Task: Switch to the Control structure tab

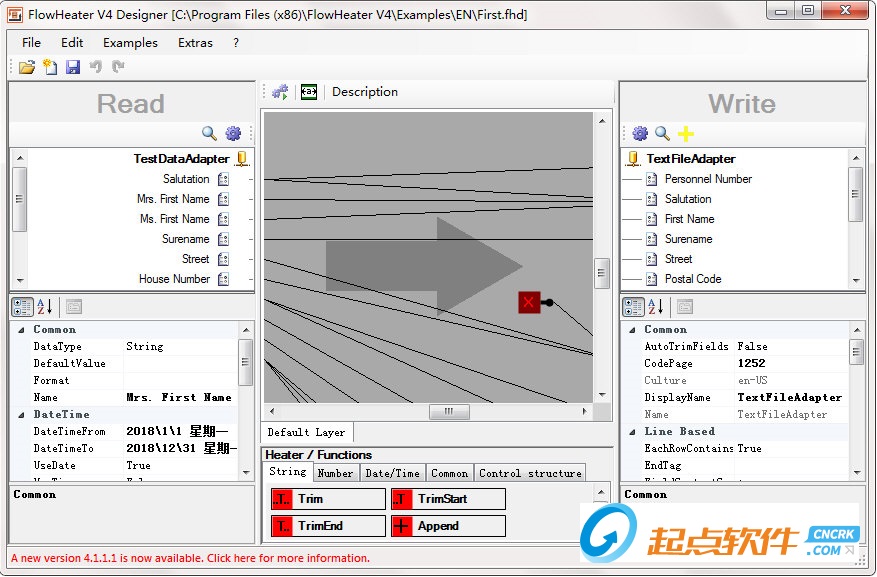Action: [530, 473]
